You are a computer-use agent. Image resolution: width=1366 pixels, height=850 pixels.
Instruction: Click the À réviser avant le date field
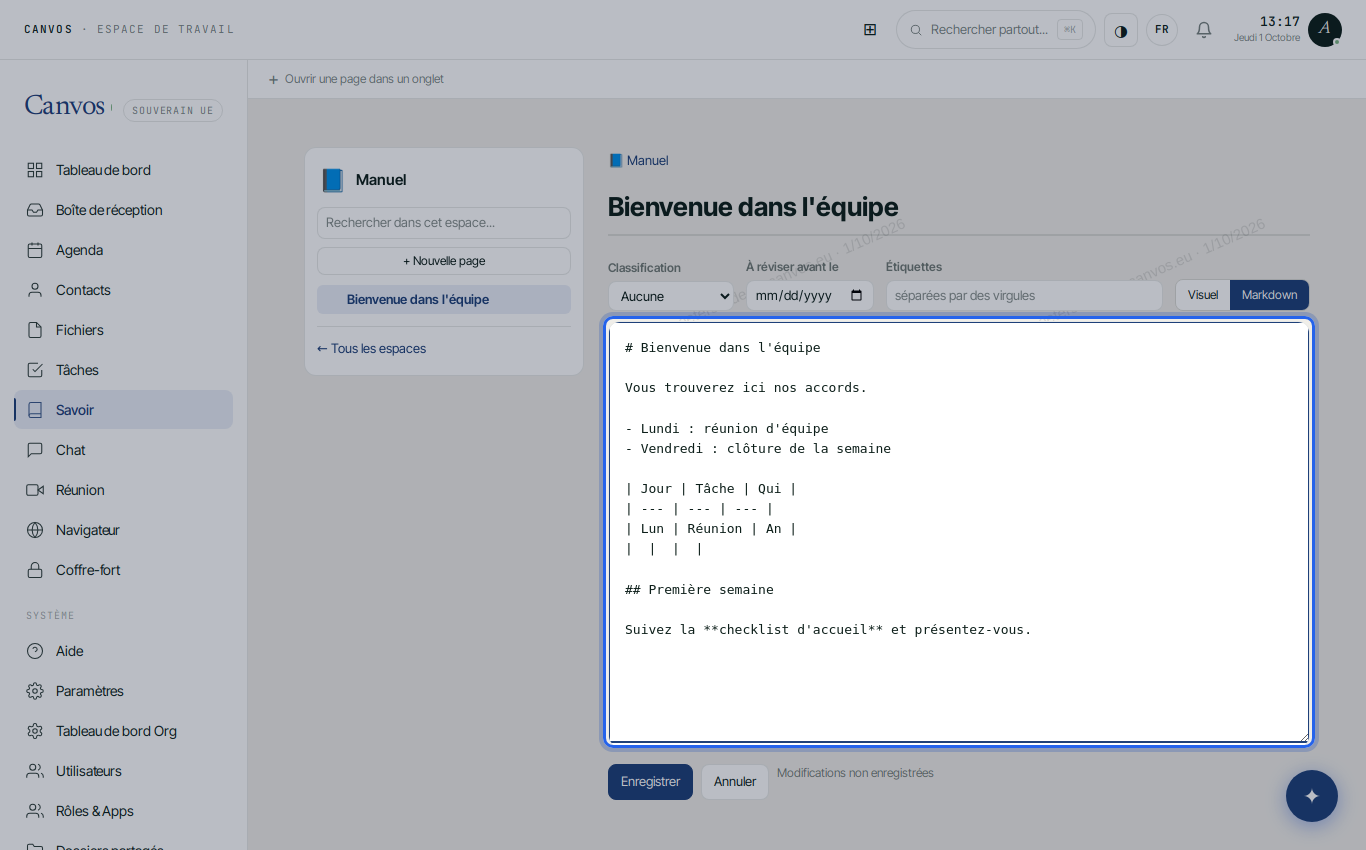pyautogui.click(x=810, y=296)
